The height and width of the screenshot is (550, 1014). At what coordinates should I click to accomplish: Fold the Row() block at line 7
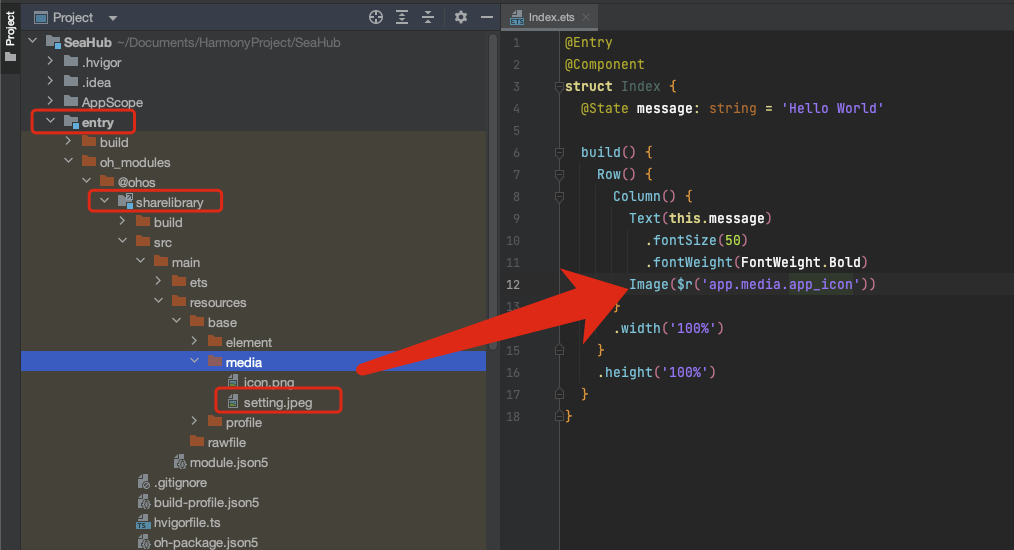[559, 175]
